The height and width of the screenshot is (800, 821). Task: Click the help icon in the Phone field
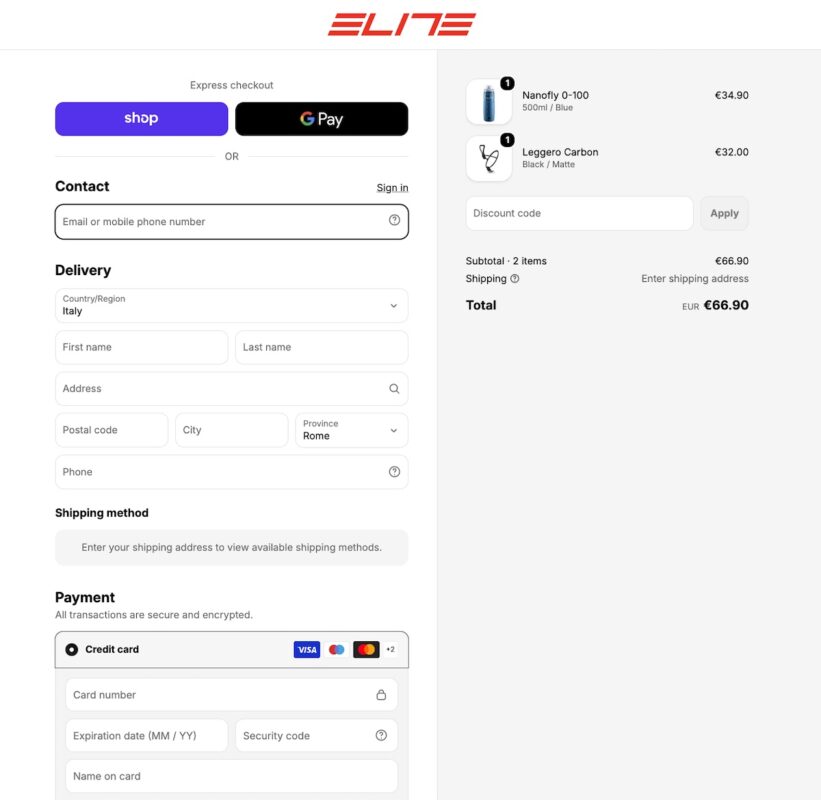coord(394,472)
